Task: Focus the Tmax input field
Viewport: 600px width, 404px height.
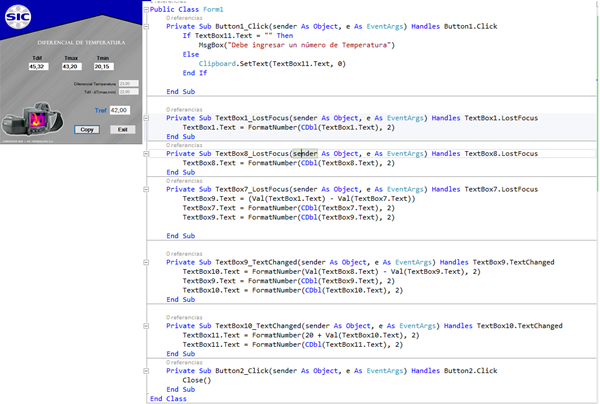Action: point(71,68)
